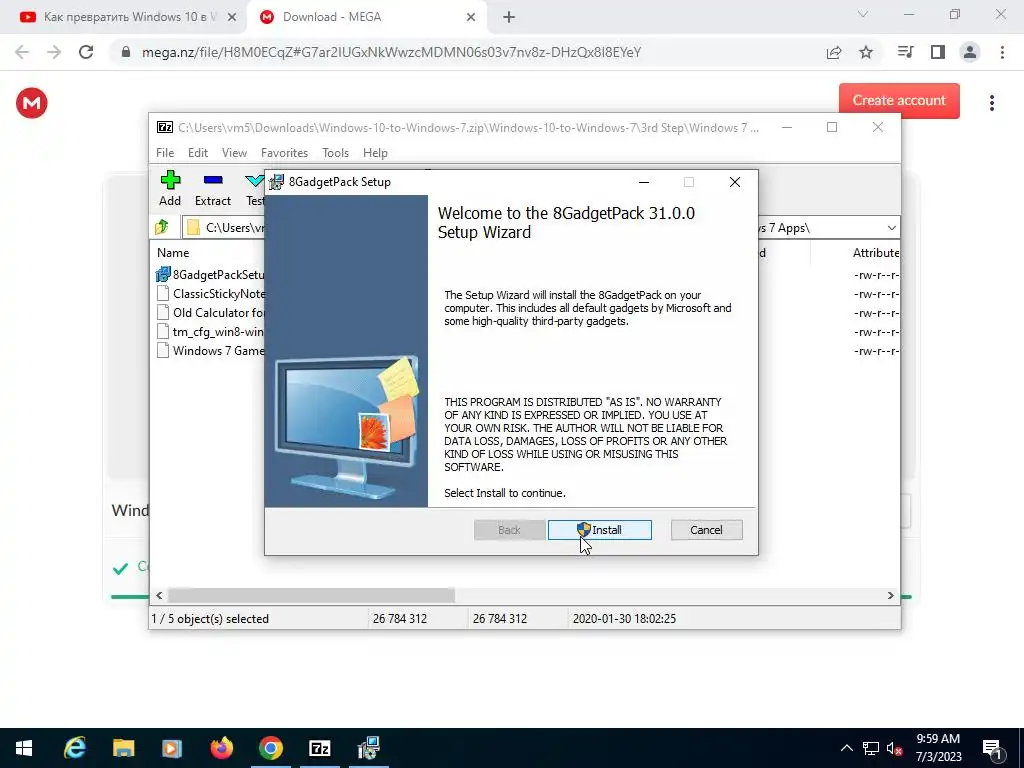
Task: Bookmark this page with star icon
Action: 866,52
